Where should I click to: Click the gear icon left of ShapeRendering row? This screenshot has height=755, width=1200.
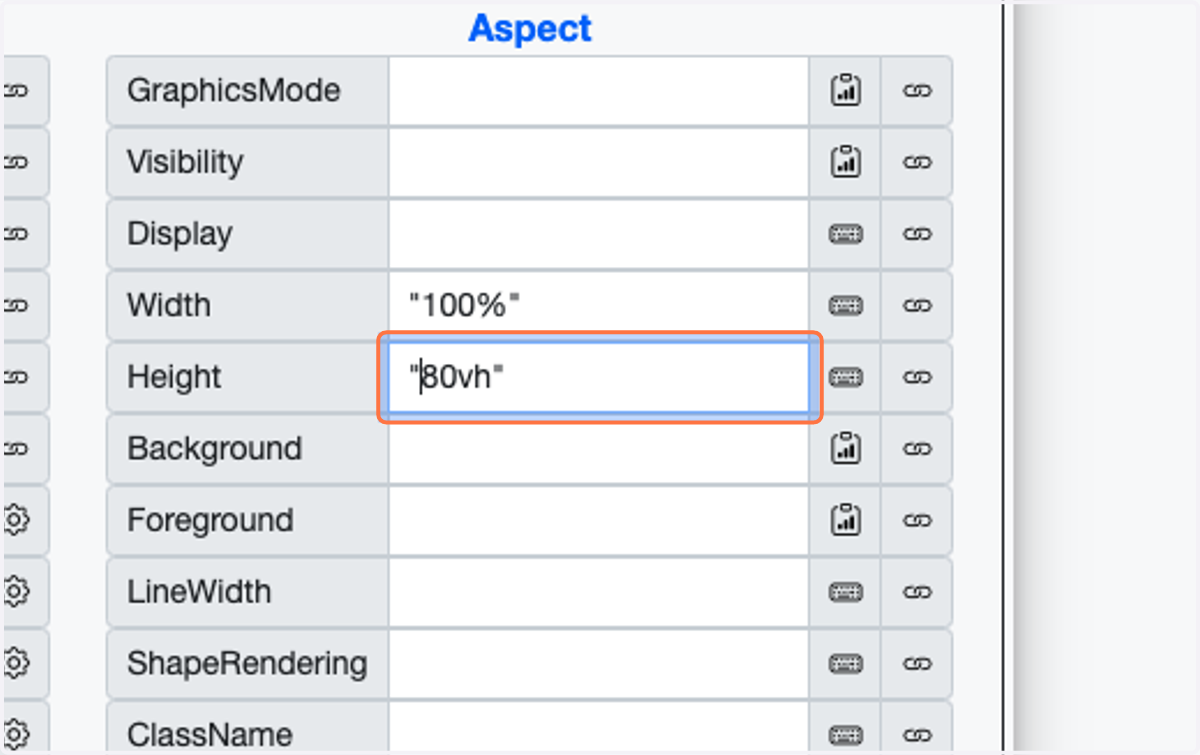pos(15,663)
